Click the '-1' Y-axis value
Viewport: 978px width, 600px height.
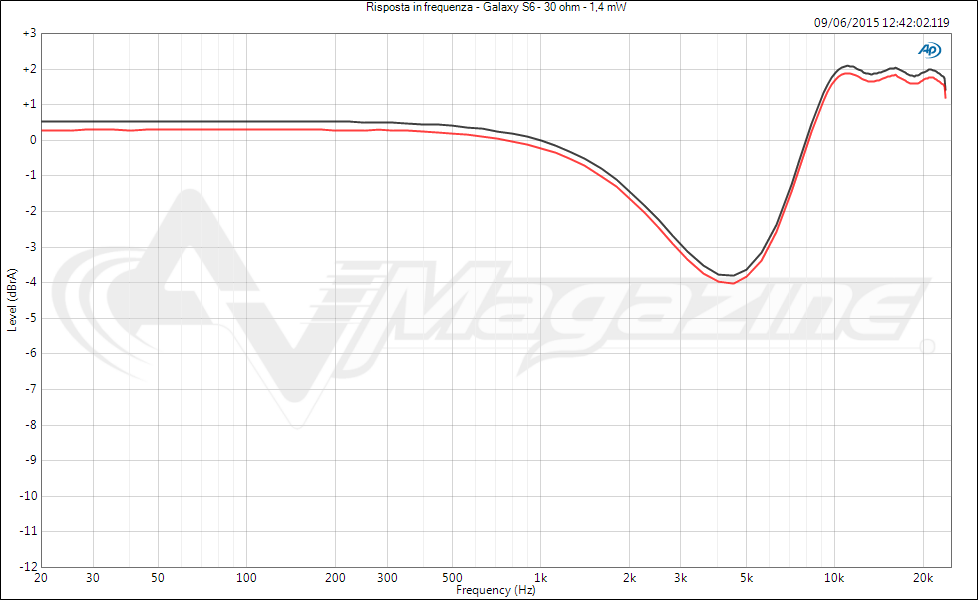point(31,175)
